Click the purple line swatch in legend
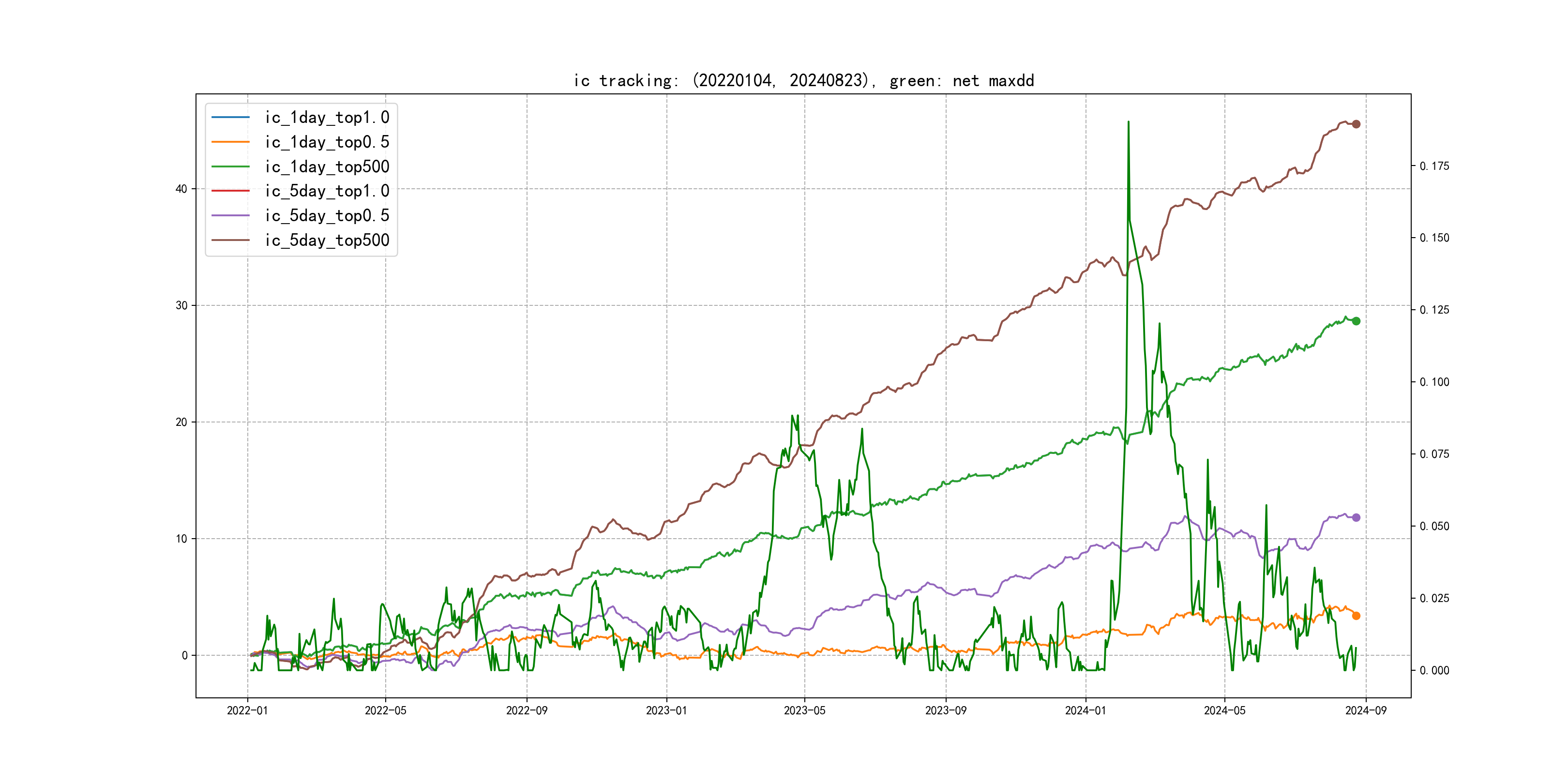The image size is (1568, 784). point(230,215)
